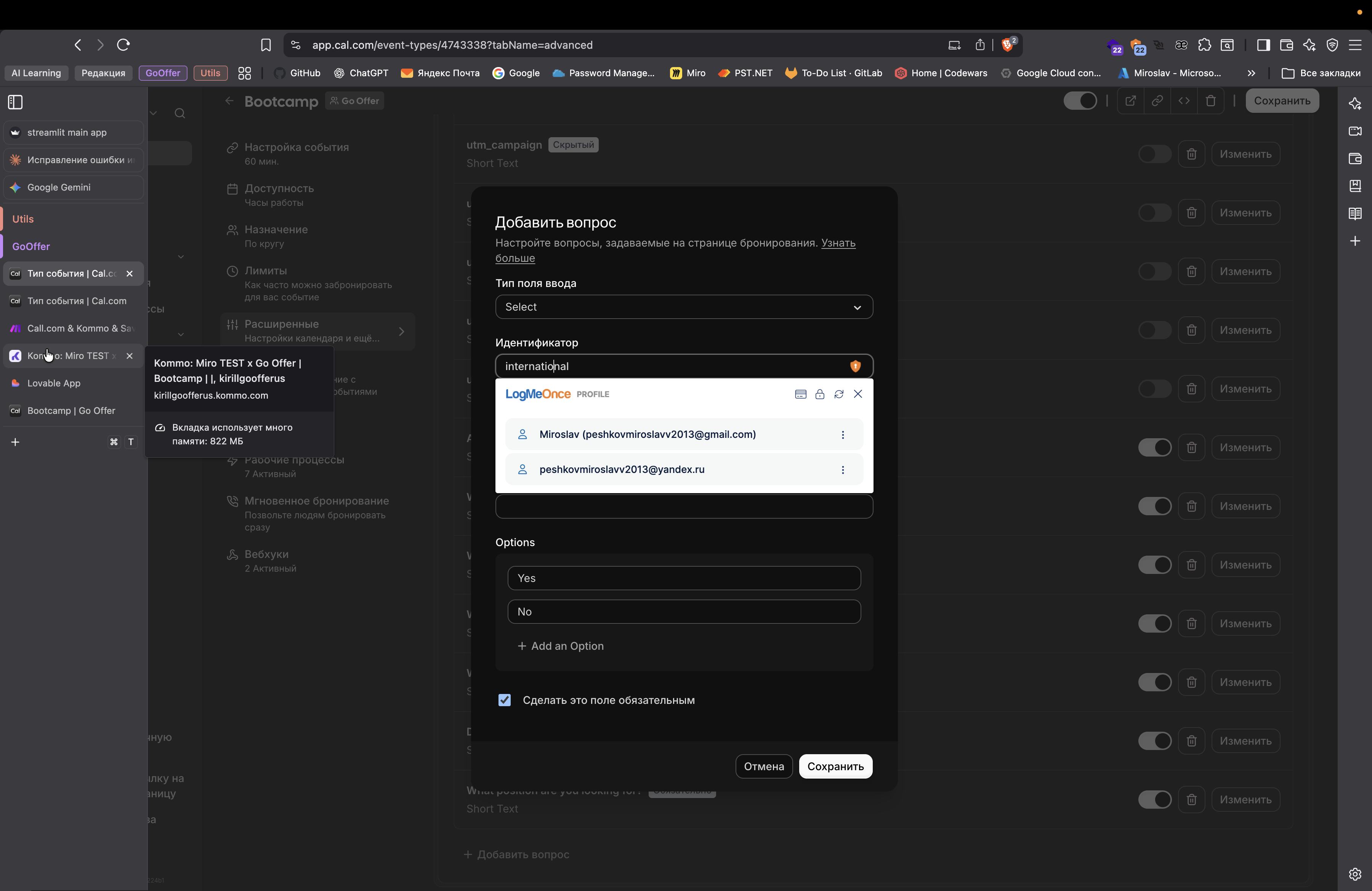Click the LogMeOnce lock icon
This screenshot has height=891, width=1372.
[819, 394]
